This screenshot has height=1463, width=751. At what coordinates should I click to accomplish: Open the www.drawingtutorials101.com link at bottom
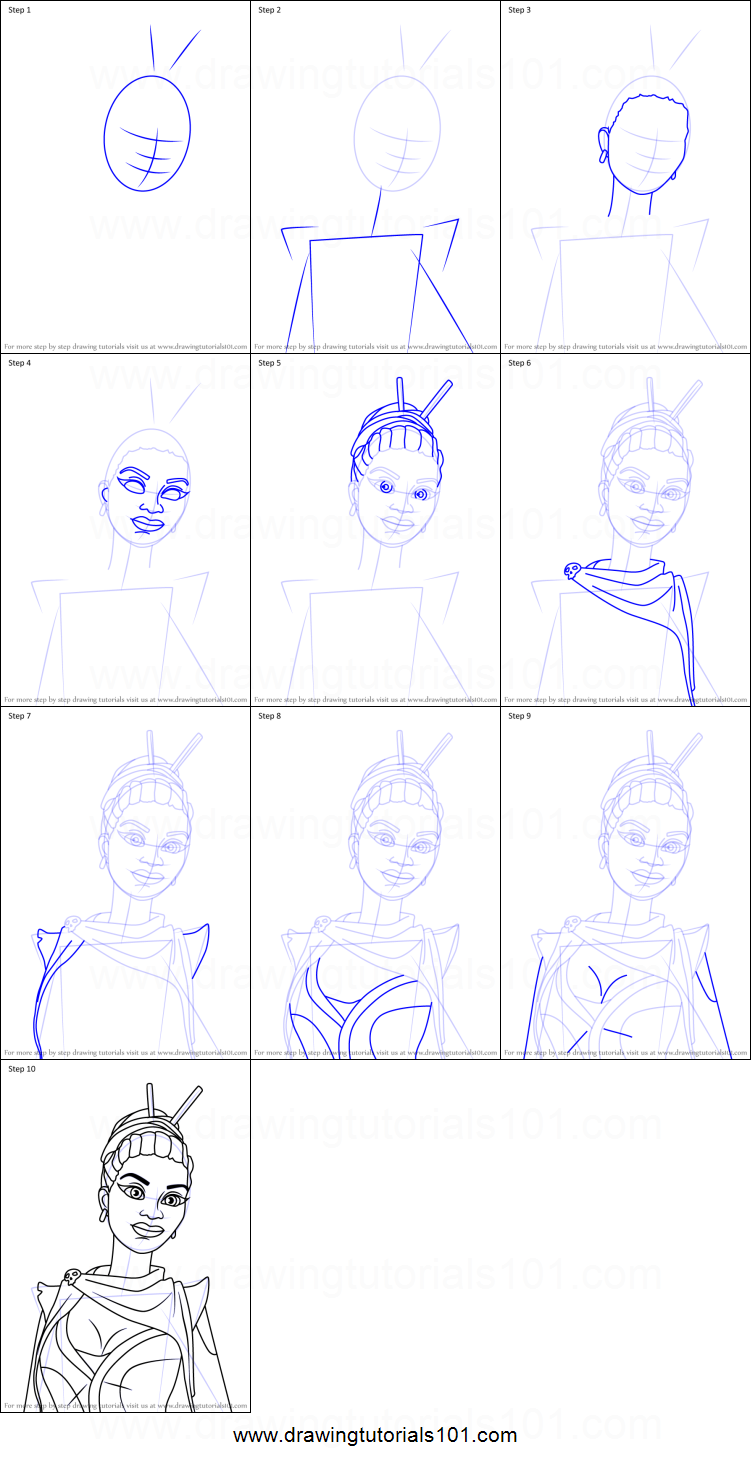[375, 1436]
